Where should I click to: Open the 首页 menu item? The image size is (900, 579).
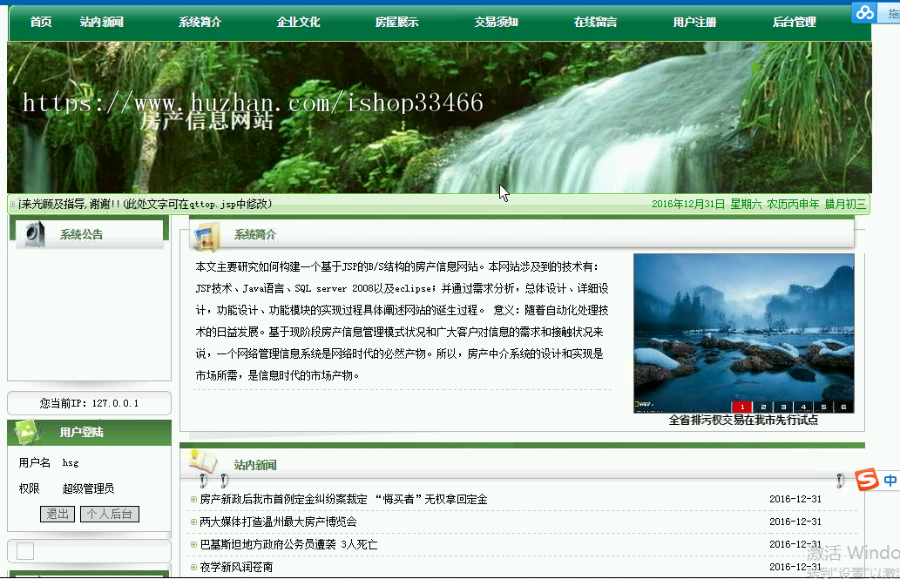pyautogui.click(x=39, y=20)
